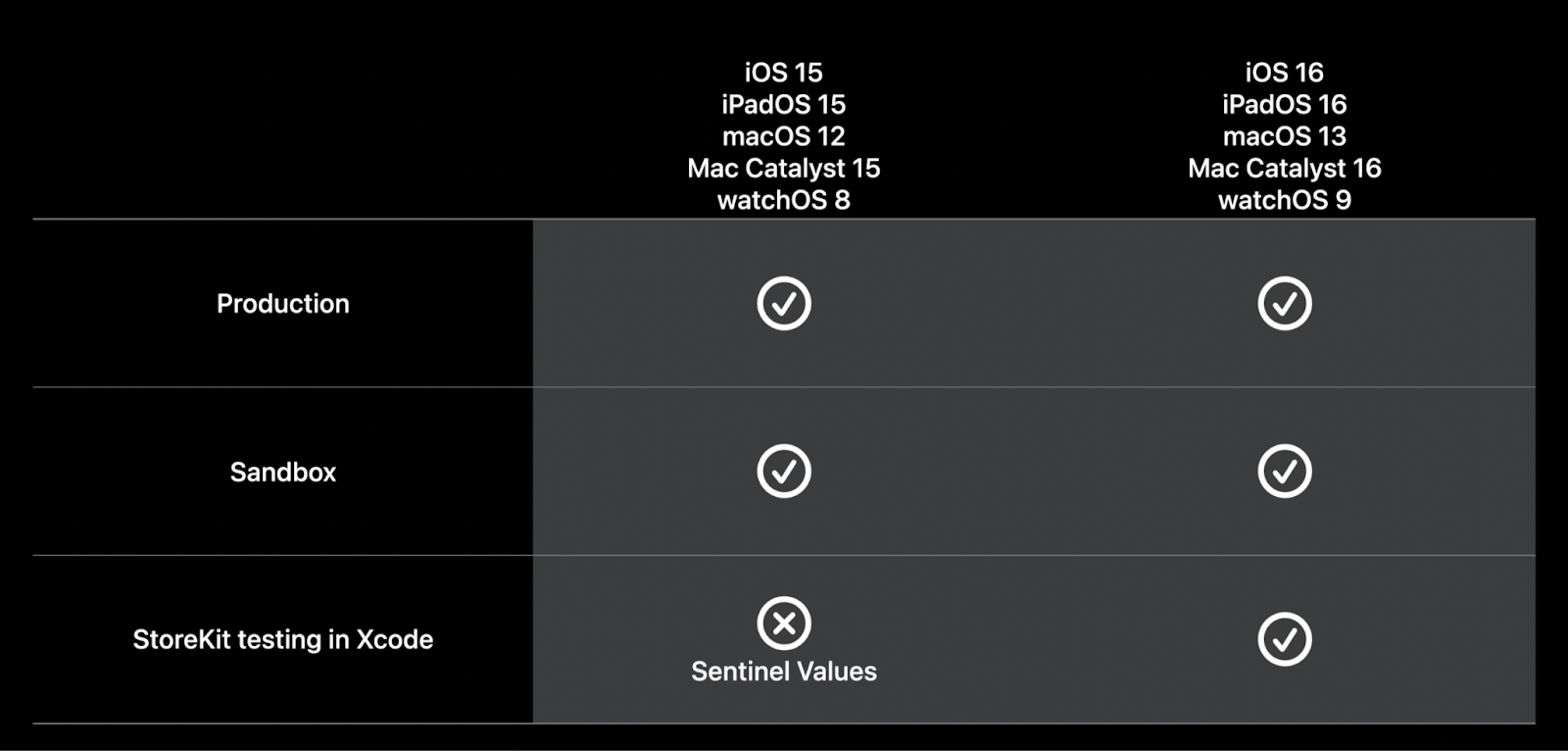Click the watchOS 8 header text

tap(784, 200)
